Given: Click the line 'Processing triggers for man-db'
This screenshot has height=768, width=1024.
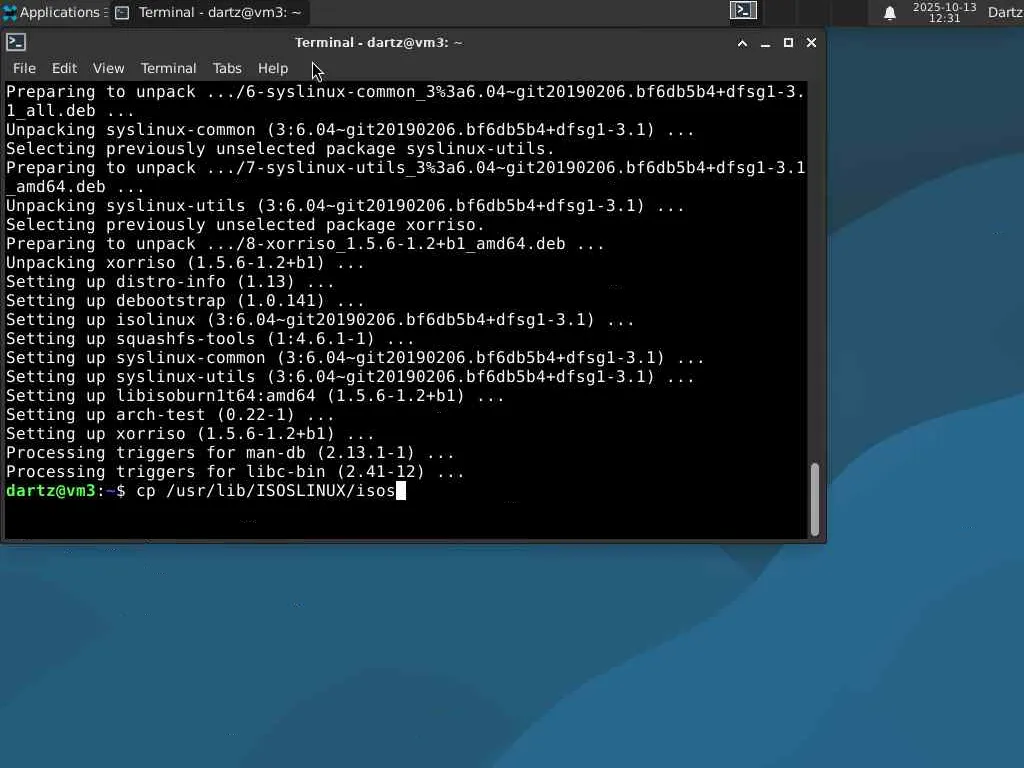Looking at the screenshot, I should 230,453.
